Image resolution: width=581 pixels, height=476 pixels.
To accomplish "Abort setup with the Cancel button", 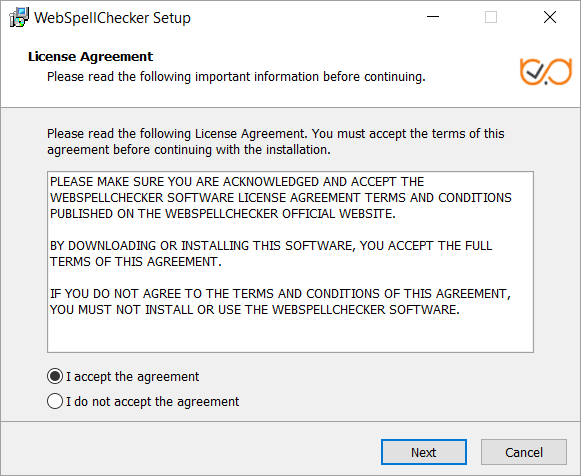I will click(x=524, y=452).
